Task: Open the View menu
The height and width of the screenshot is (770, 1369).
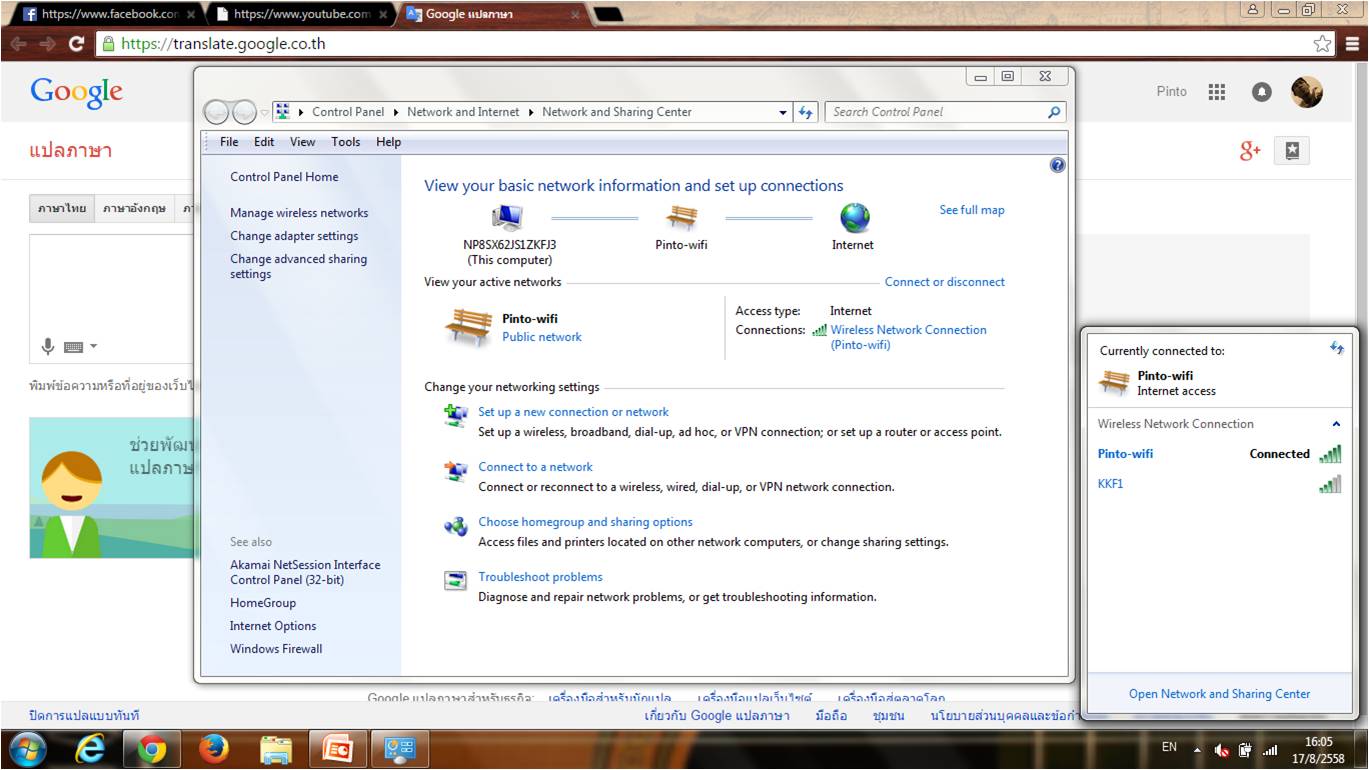Action: (302, 142)
